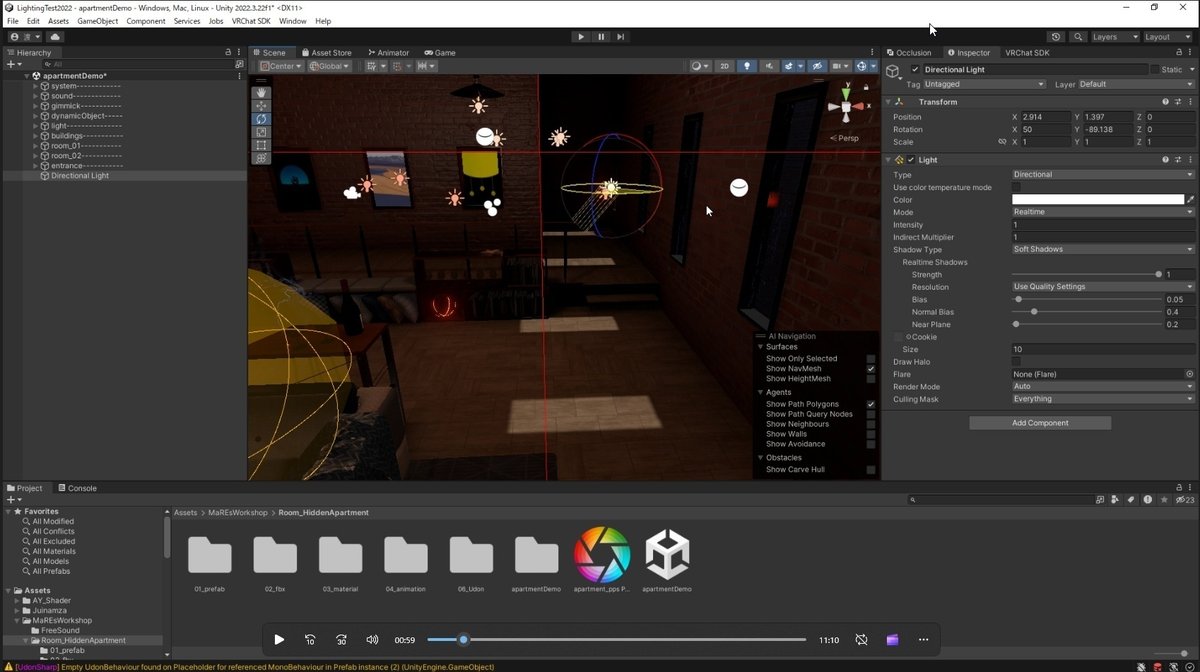Rewind ten seconds in video player
The height and width of the screenshot is (672, 1200).
[x=310, y=640]
